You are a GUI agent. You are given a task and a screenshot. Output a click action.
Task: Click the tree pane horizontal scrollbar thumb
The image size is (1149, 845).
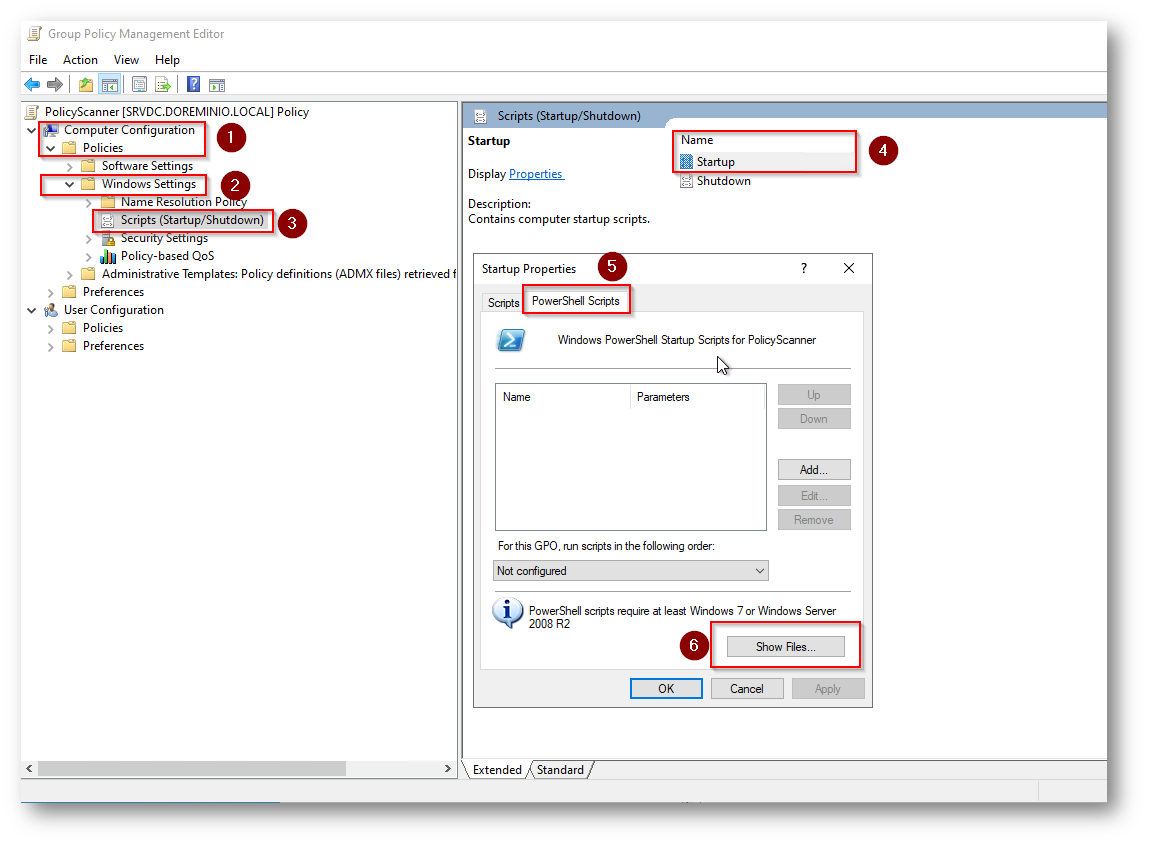click(192, 769)
